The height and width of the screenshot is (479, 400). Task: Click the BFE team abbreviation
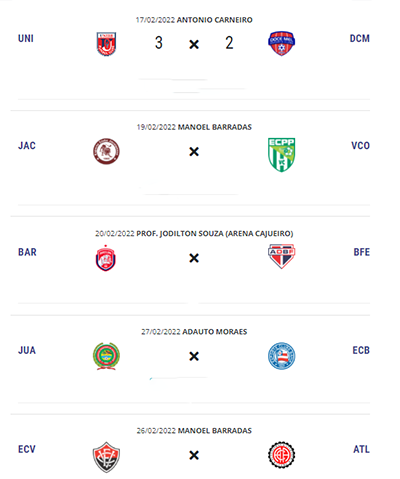point(362,252)
